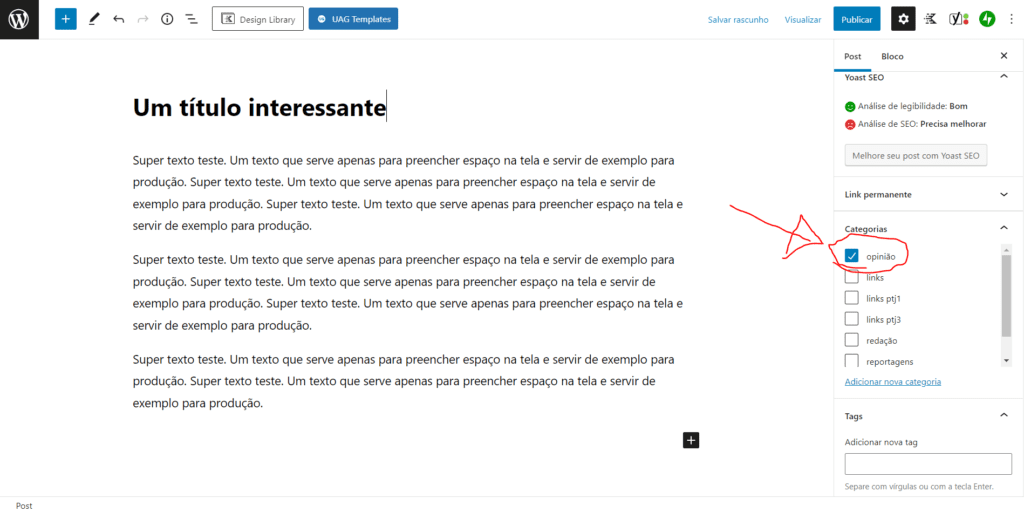Open the Yoast SEO icon in toolbar
This screenshot has width=1024, height=512.
coord(957,19)
